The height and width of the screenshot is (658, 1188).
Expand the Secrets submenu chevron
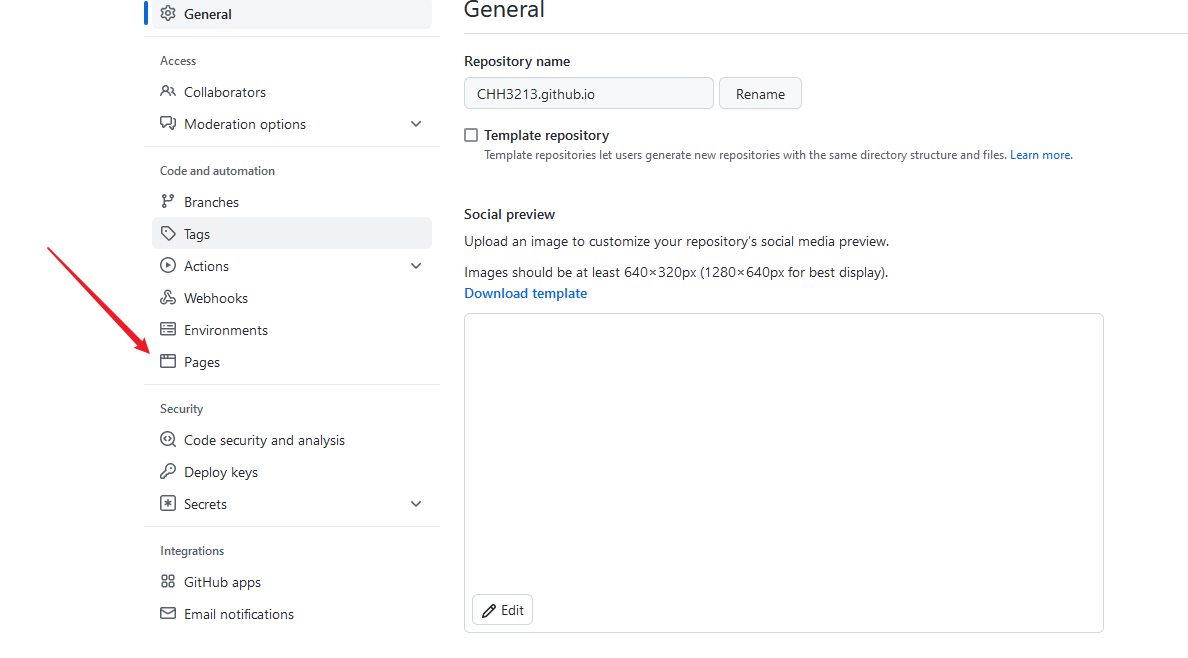coord(416,503)
